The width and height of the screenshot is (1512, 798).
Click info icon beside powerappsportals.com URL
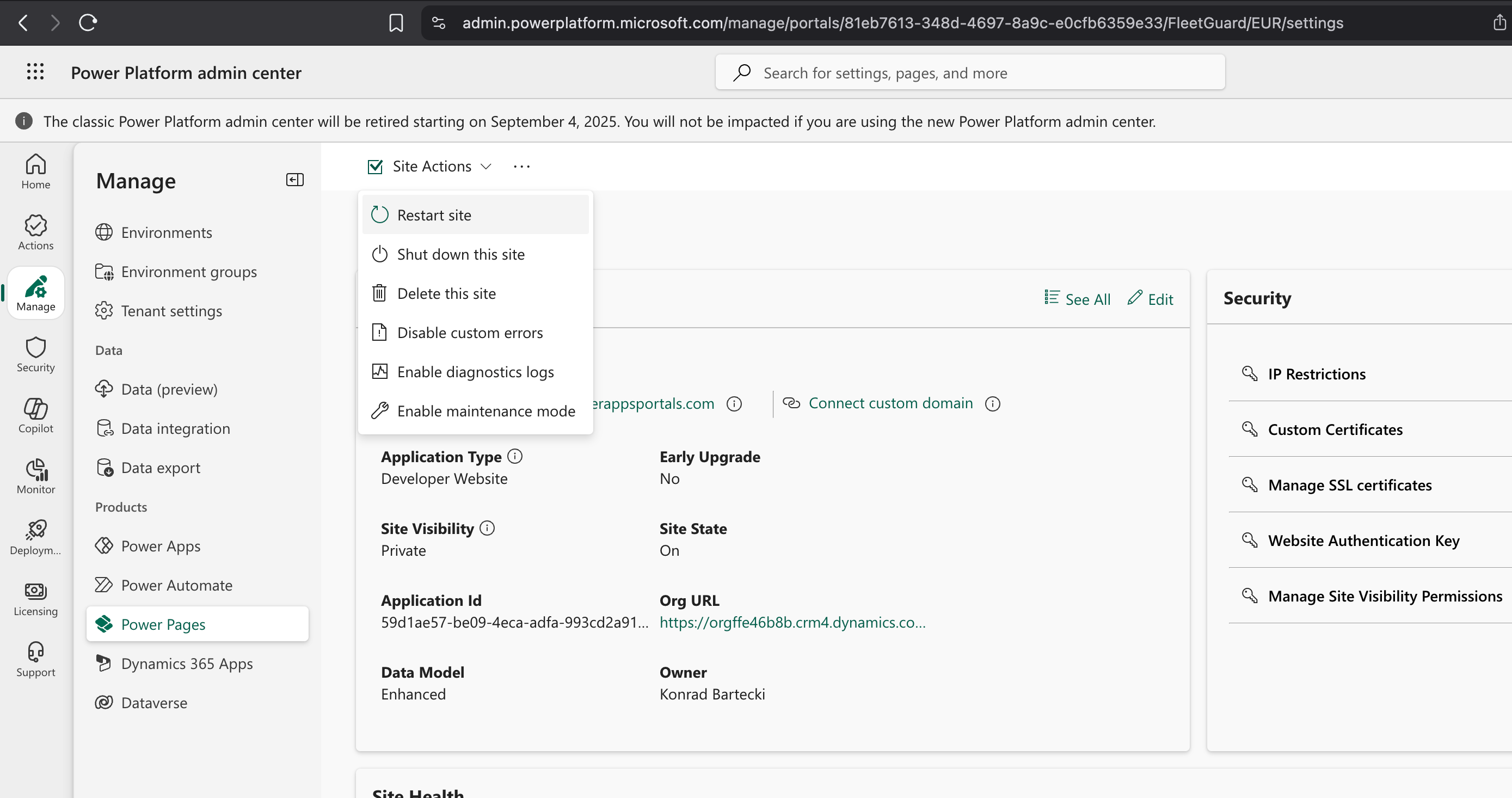pos(734,403)
